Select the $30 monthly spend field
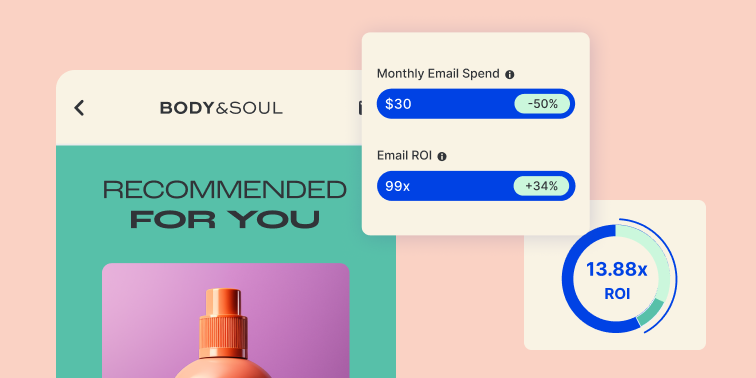The height and width of the screenshot is (378, 756). click(475, 104)
